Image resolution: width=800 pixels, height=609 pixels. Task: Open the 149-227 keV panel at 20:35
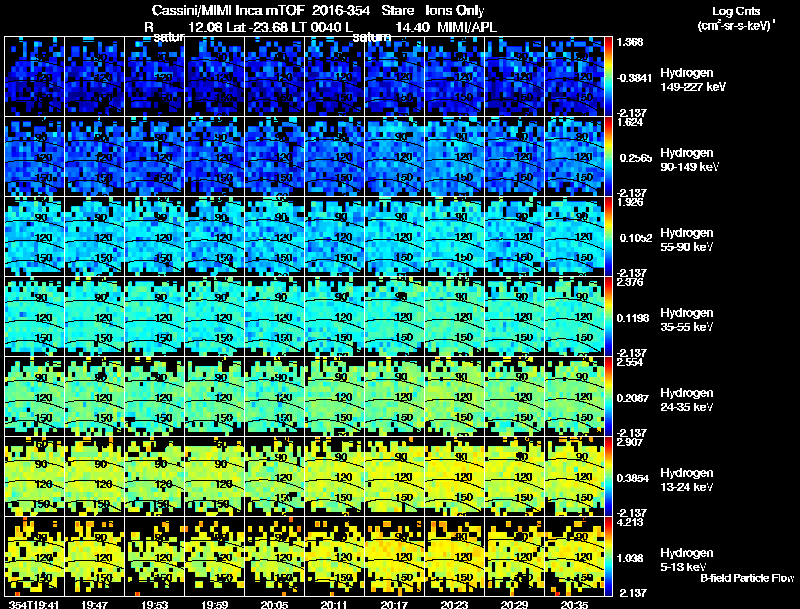click(x=574, y=77)
